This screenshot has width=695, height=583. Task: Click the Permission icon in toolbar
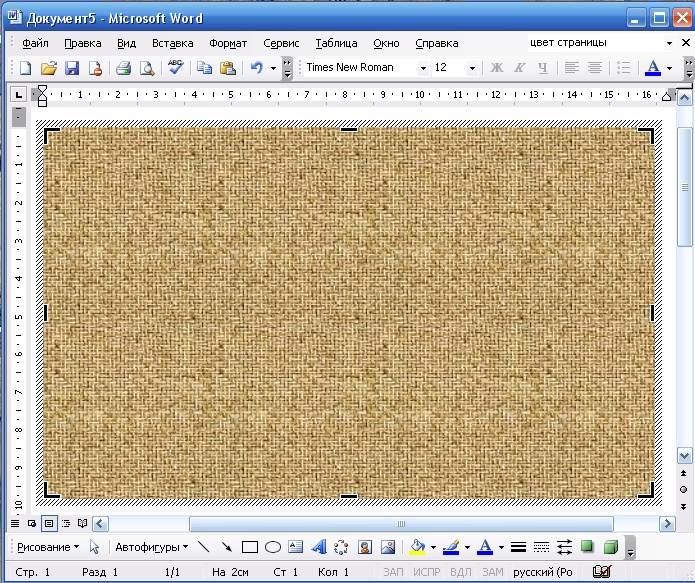click(95, 68)
